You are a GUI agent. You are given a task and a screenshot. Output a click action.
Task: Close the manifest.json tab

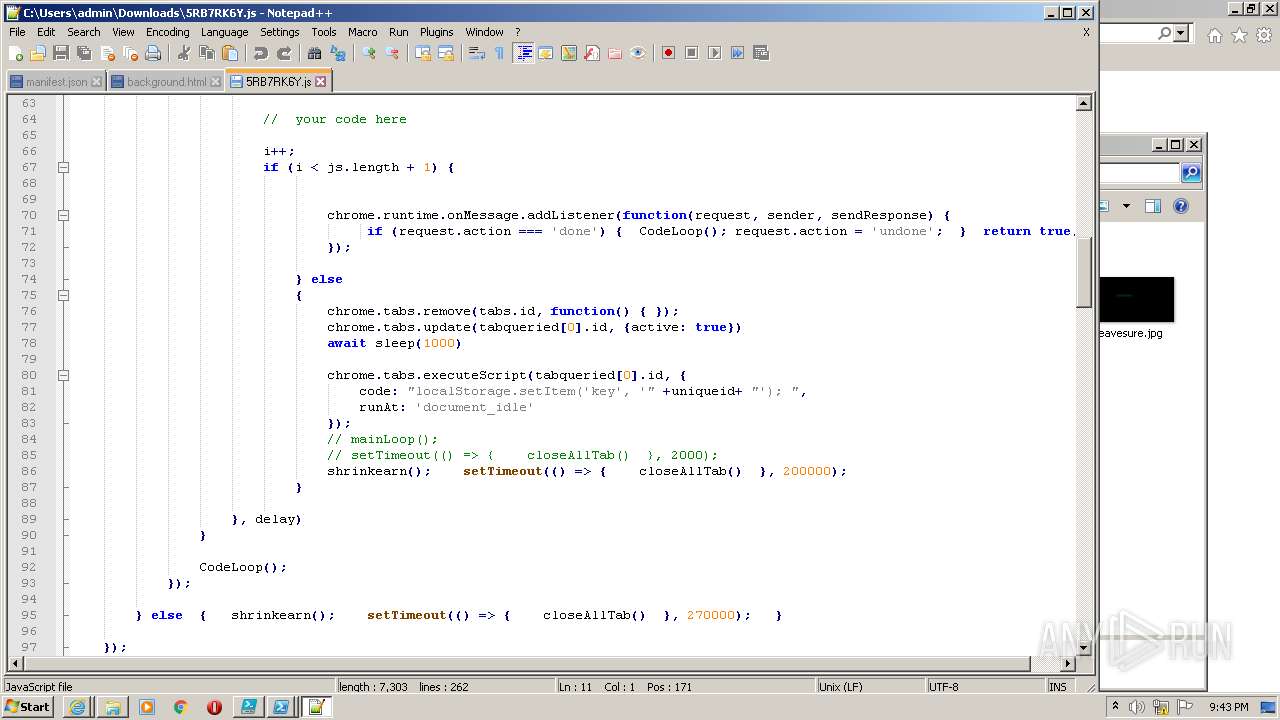(96, 82)
